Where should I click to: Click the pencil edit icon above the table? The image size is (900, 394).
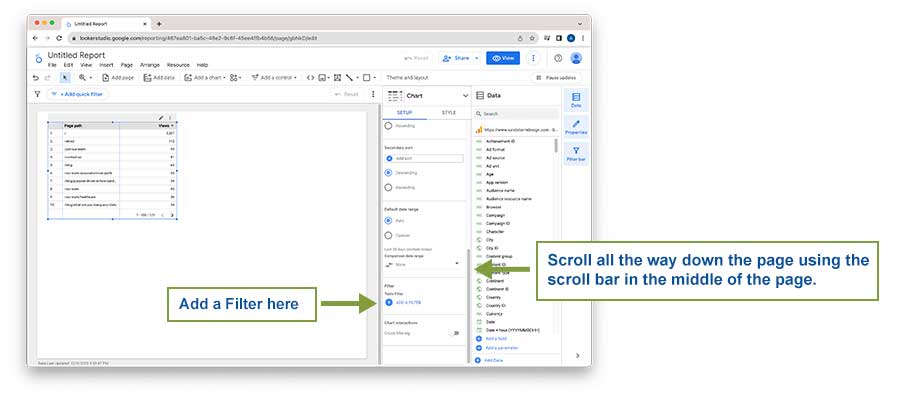[x=161, y=118]
